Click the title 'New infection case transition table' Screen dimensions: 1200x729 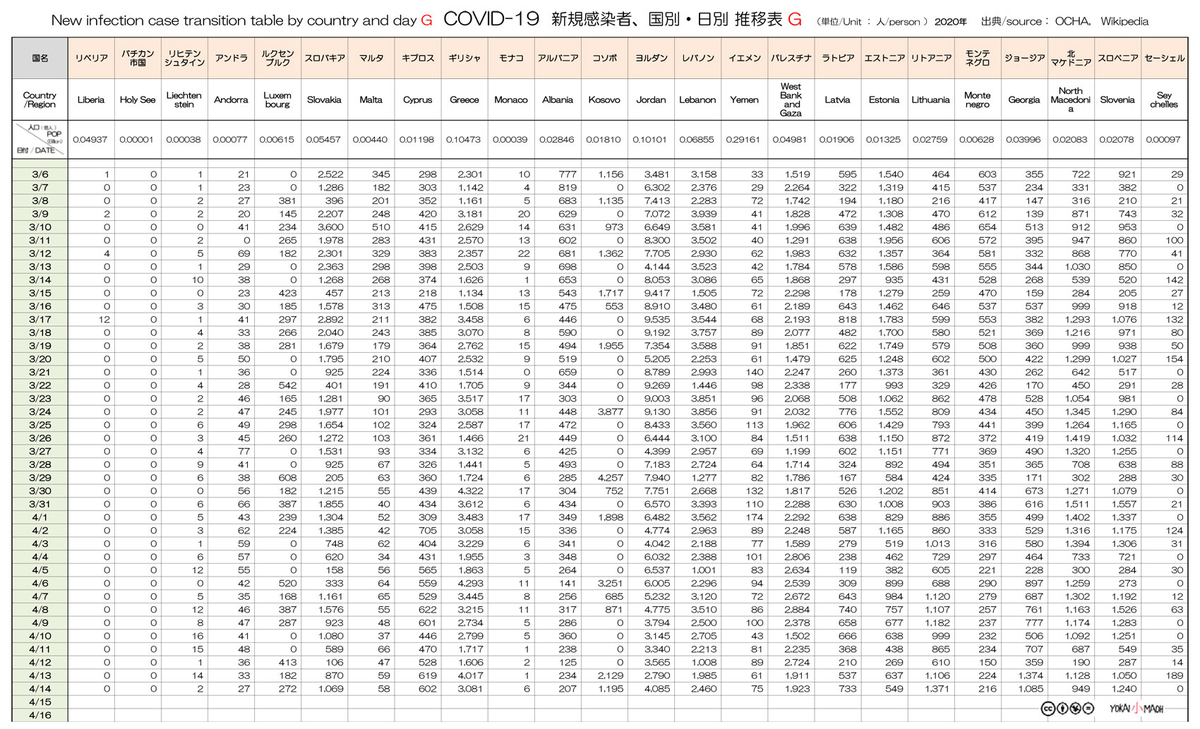click(160, 20)
